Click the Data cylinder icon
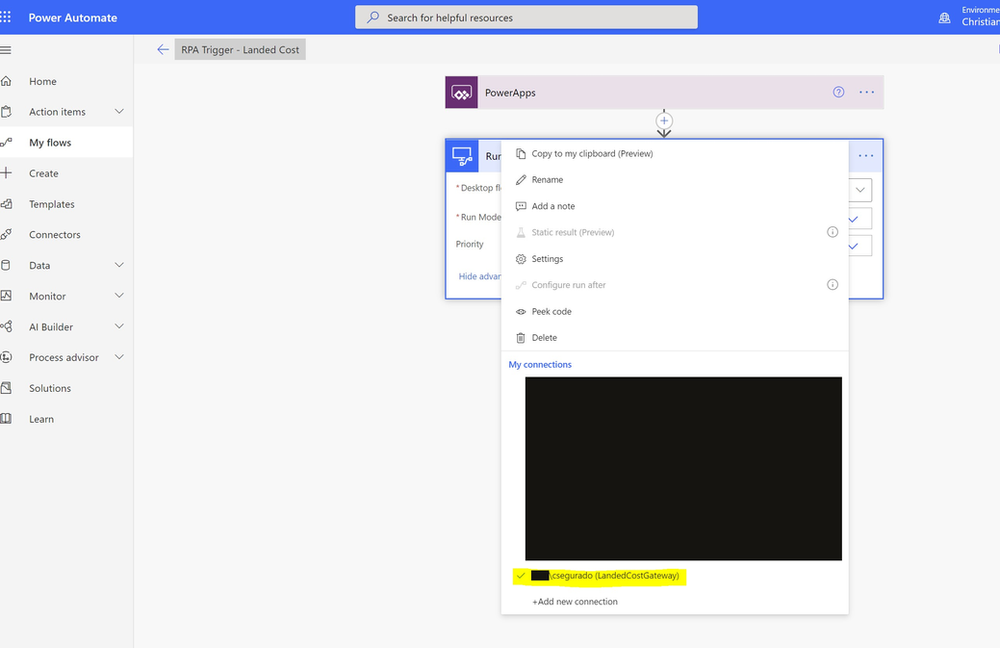The image size is (1000, 648). pos(6,265)
